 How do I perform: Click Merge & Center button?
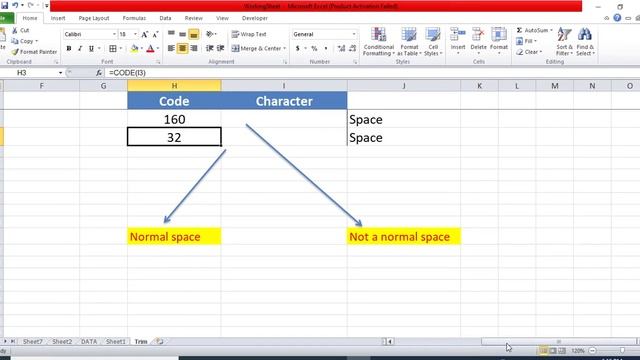point(256,49)
